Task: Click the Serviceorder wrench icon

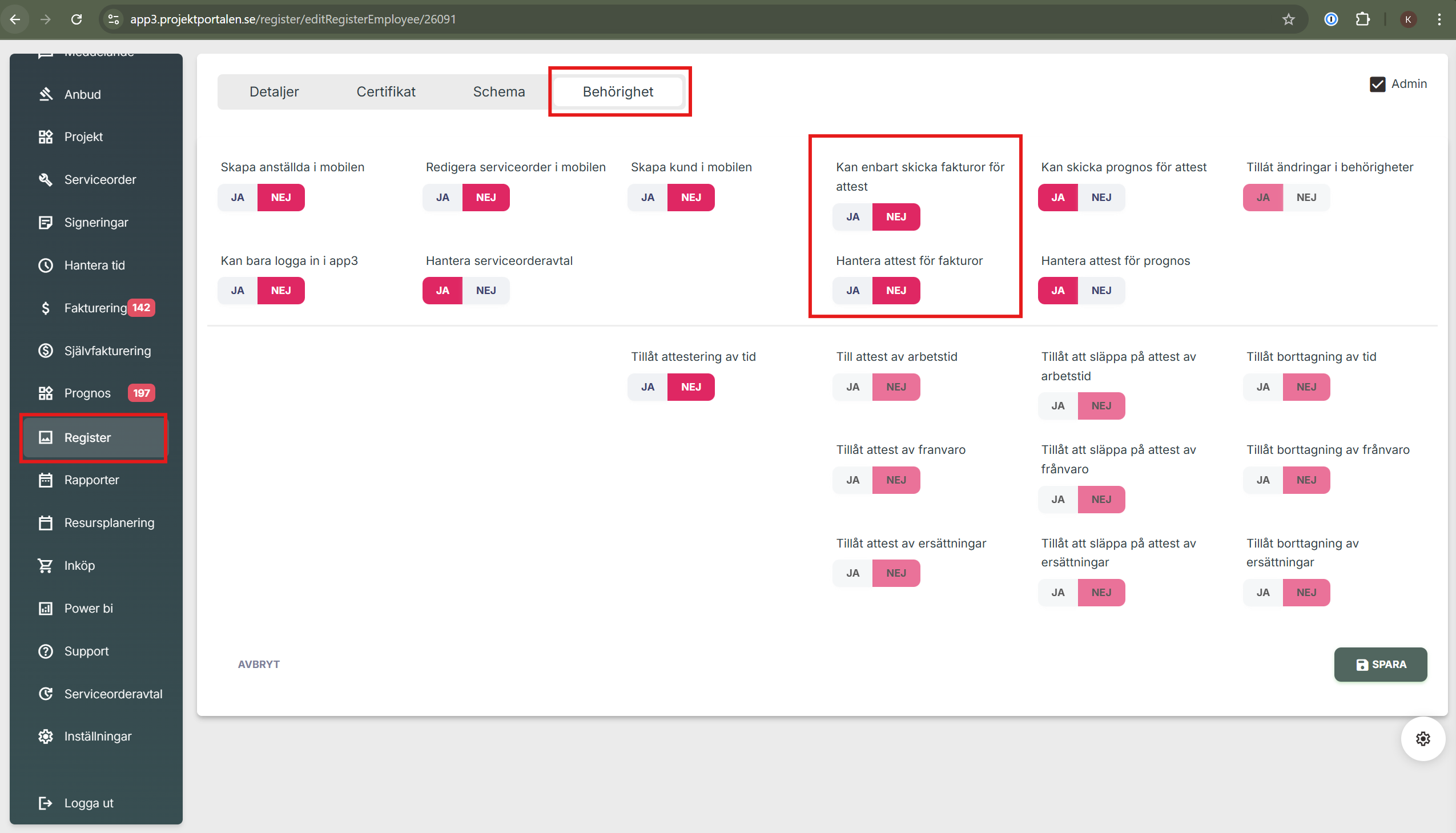Action: 46,180
